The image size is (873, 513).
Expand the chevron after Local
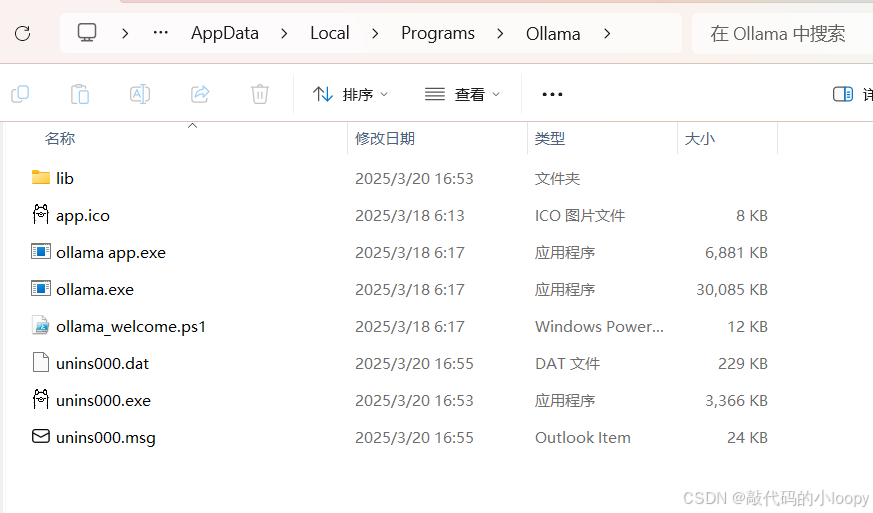coord(375,33)
